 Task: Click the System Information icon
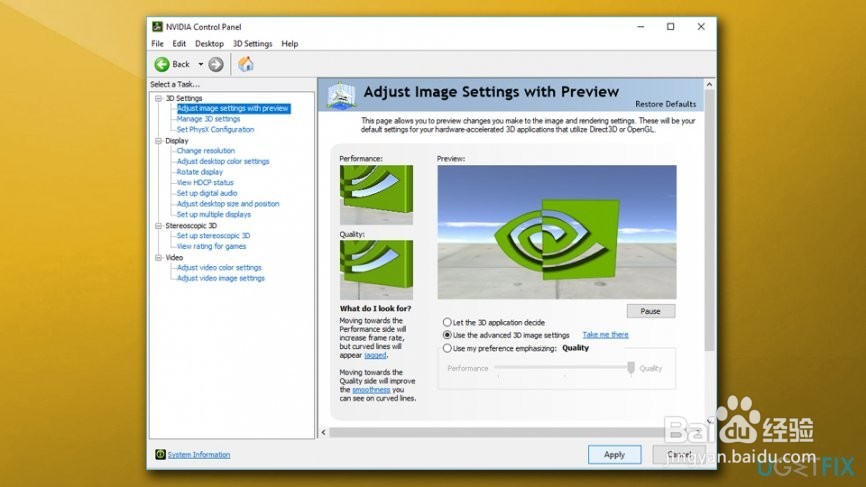[x=160, y=454]
